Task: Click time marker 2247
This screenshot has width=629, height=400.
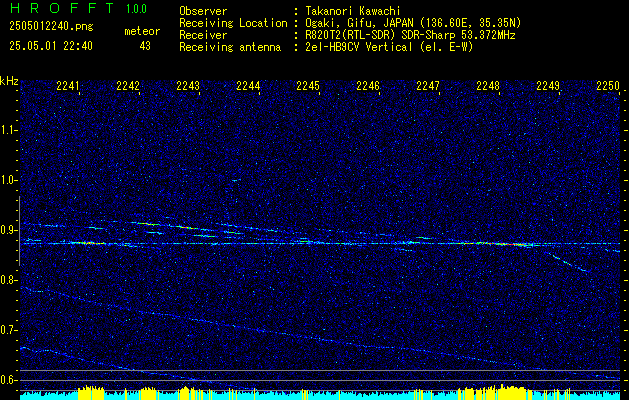Action: pyautogui.click(x=428, y=86)
